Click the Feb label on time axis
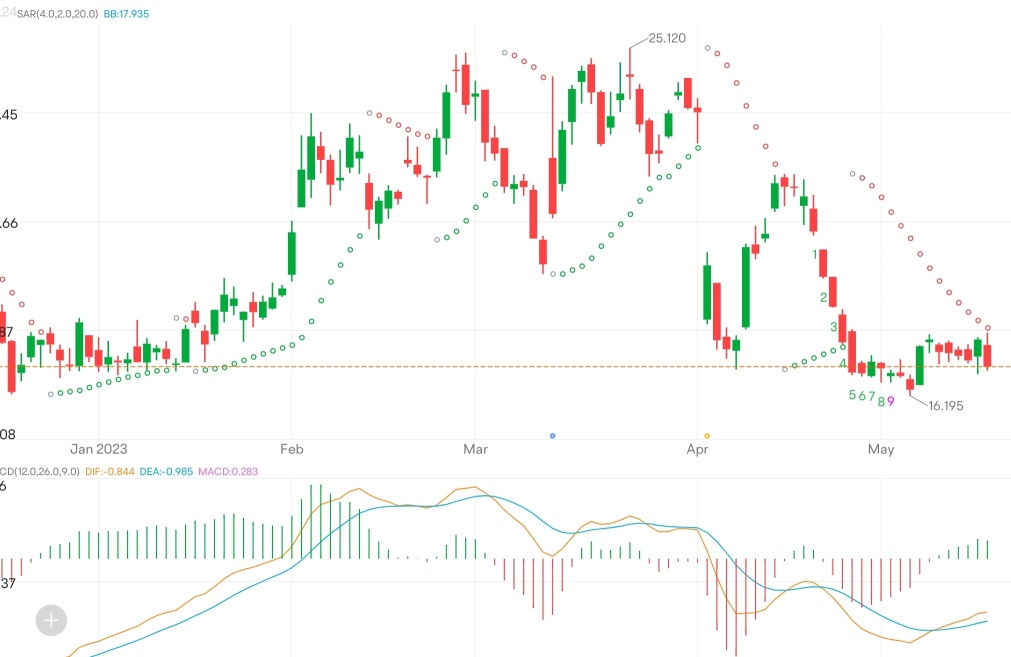 [292, 450]
